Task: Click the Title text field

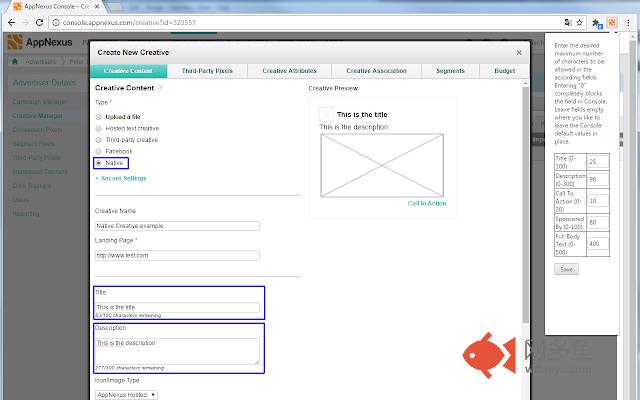Action: 177,307
